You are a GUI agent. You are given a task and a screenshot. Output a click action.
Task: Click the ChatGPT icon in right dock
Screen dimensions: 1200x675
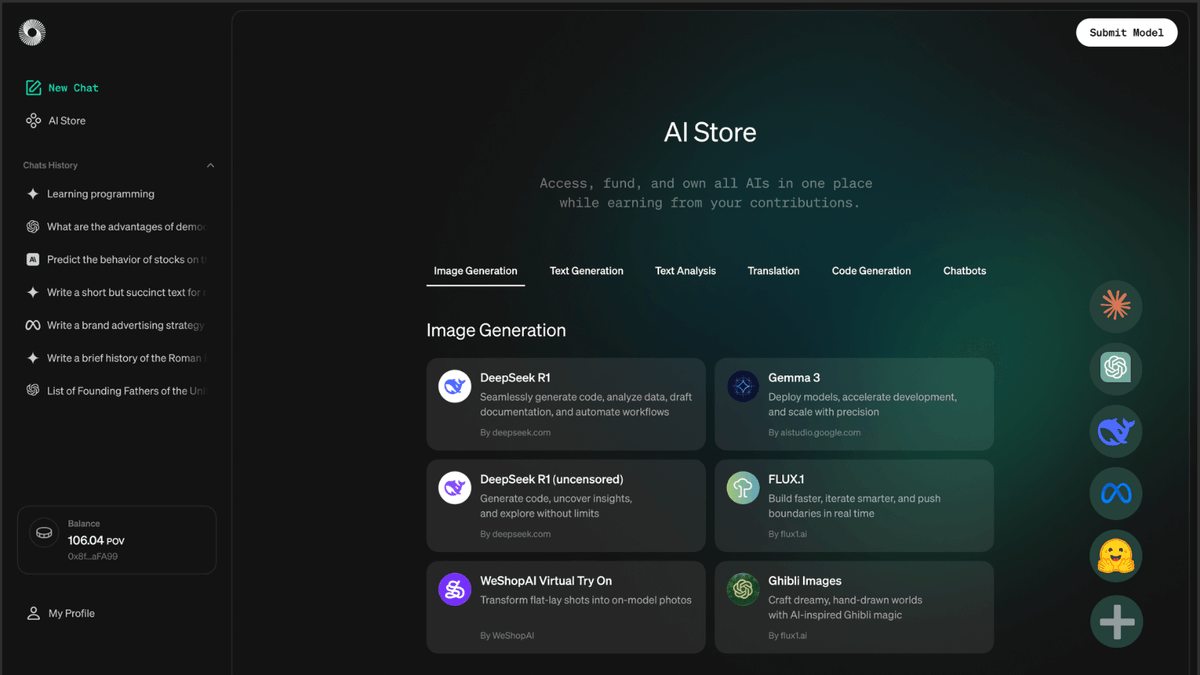tap(1116, 368)
